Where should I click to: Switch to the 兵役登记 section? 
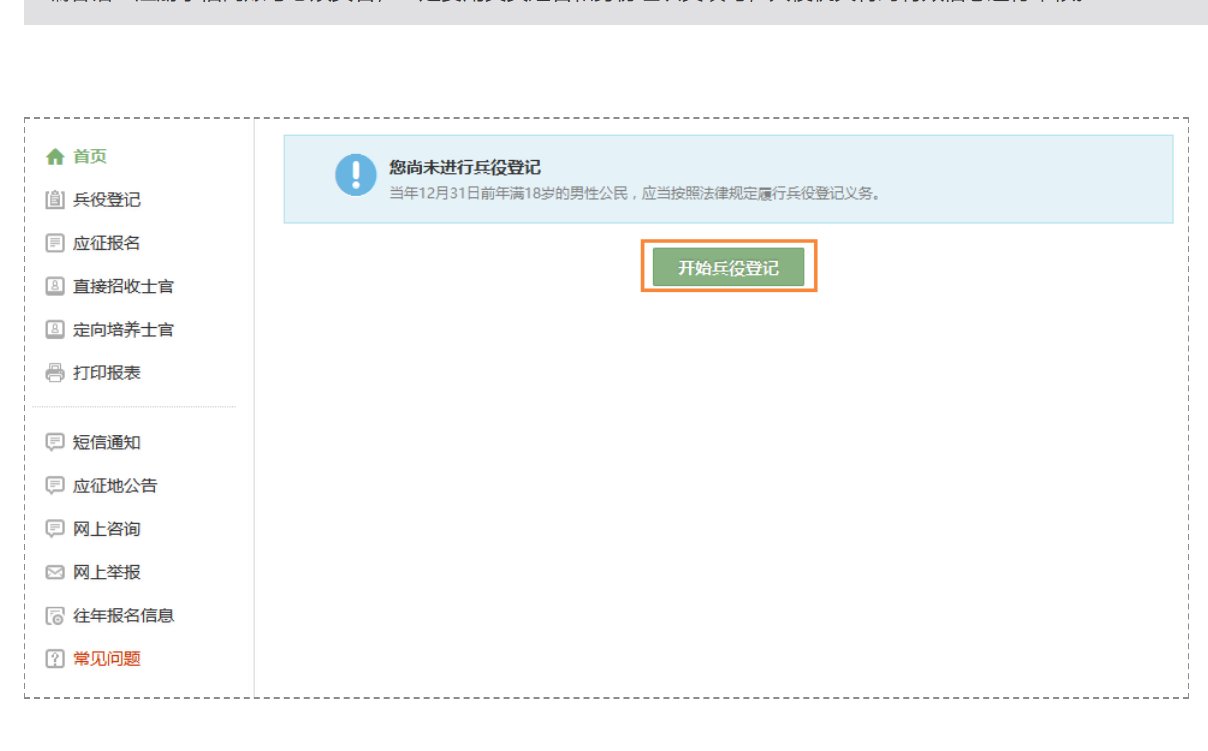point(97,199)
